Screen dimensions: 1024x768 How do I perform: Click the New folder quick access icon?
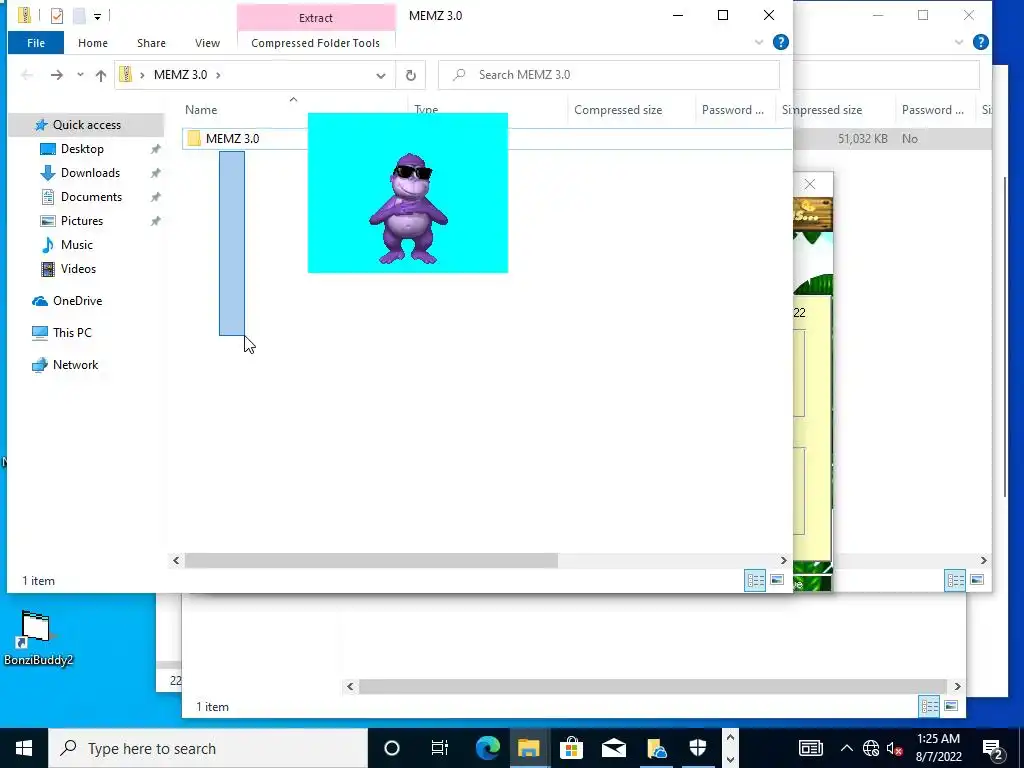(x=79, y=16)
